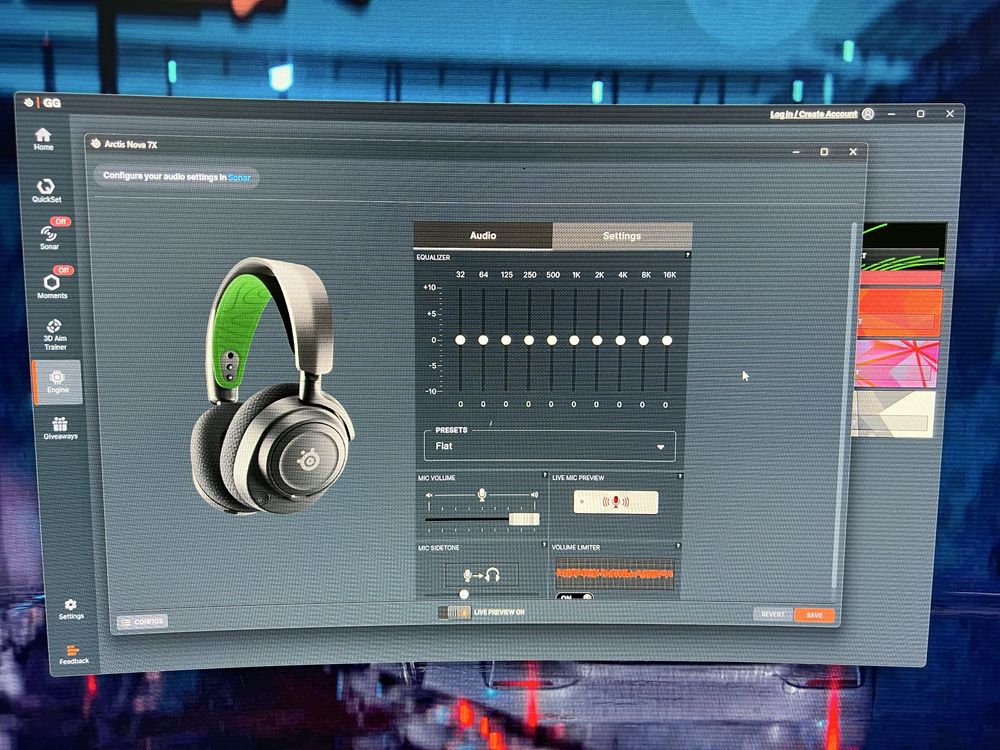This screenshot has height=750, width=1000.
Task: Click the Live Mic Preview help icon
Action: pyautogui.click(x=680, y=476)
